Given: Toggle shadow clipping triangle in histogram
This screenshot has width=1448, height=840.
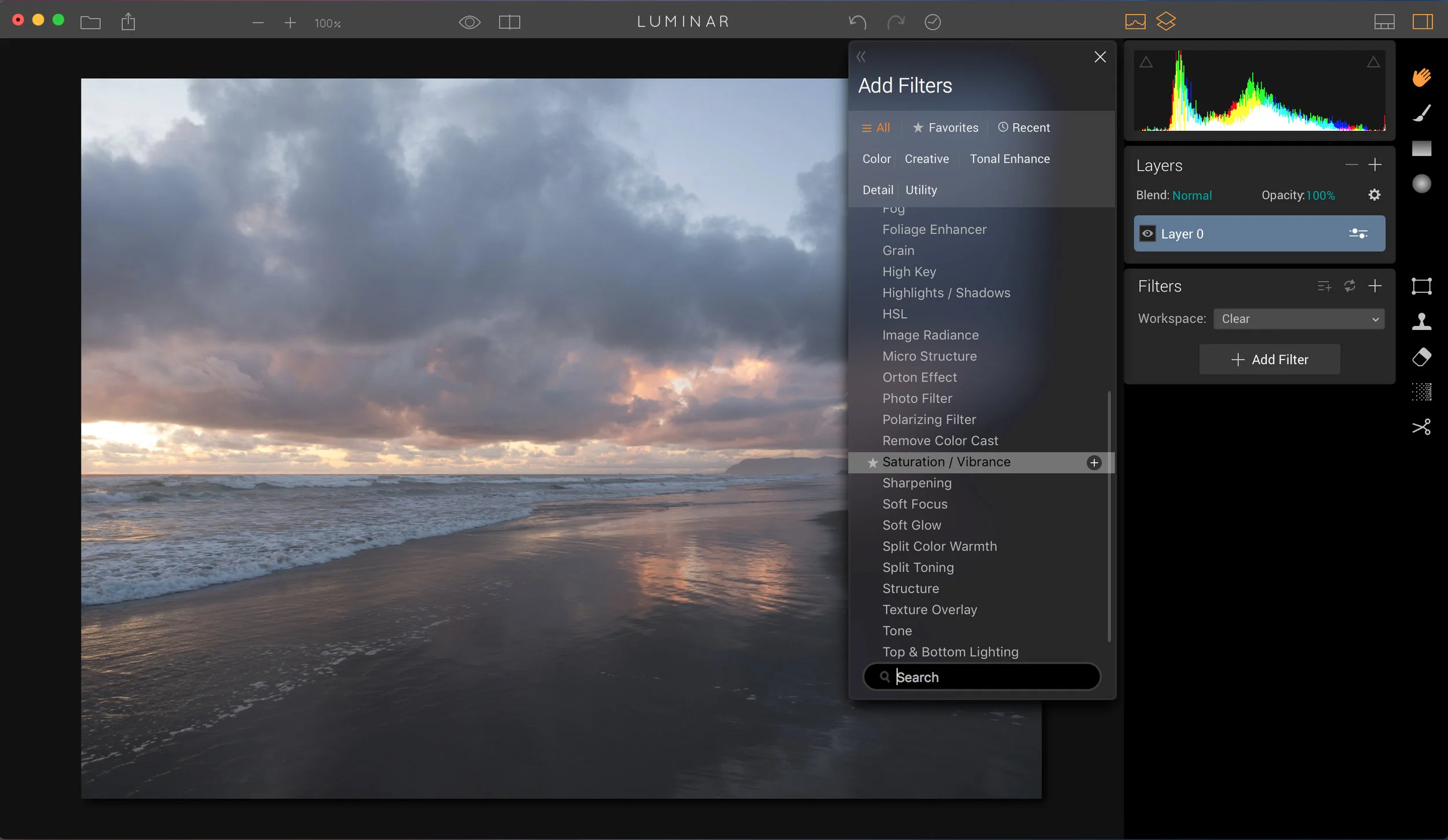Looking at the screenshot, I should pyautogui.click(x=1146, y=62).
